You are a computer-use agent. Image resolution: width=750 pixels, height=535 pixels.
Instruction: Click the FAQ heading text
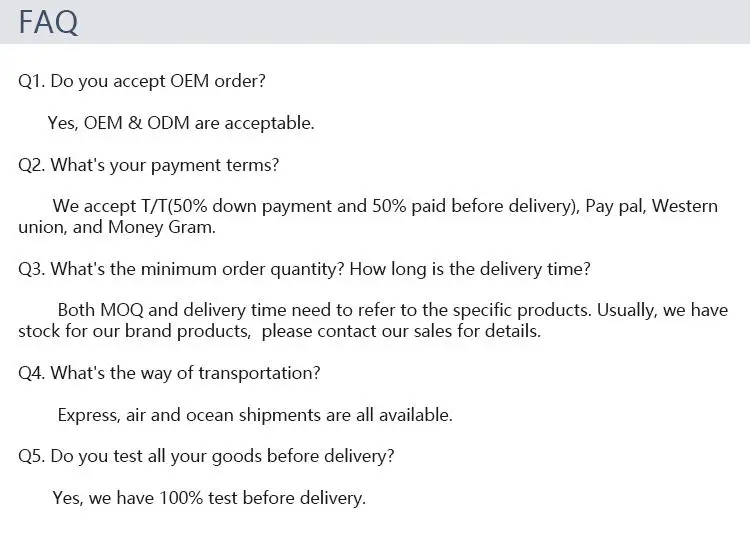click(x=48, y=21)
